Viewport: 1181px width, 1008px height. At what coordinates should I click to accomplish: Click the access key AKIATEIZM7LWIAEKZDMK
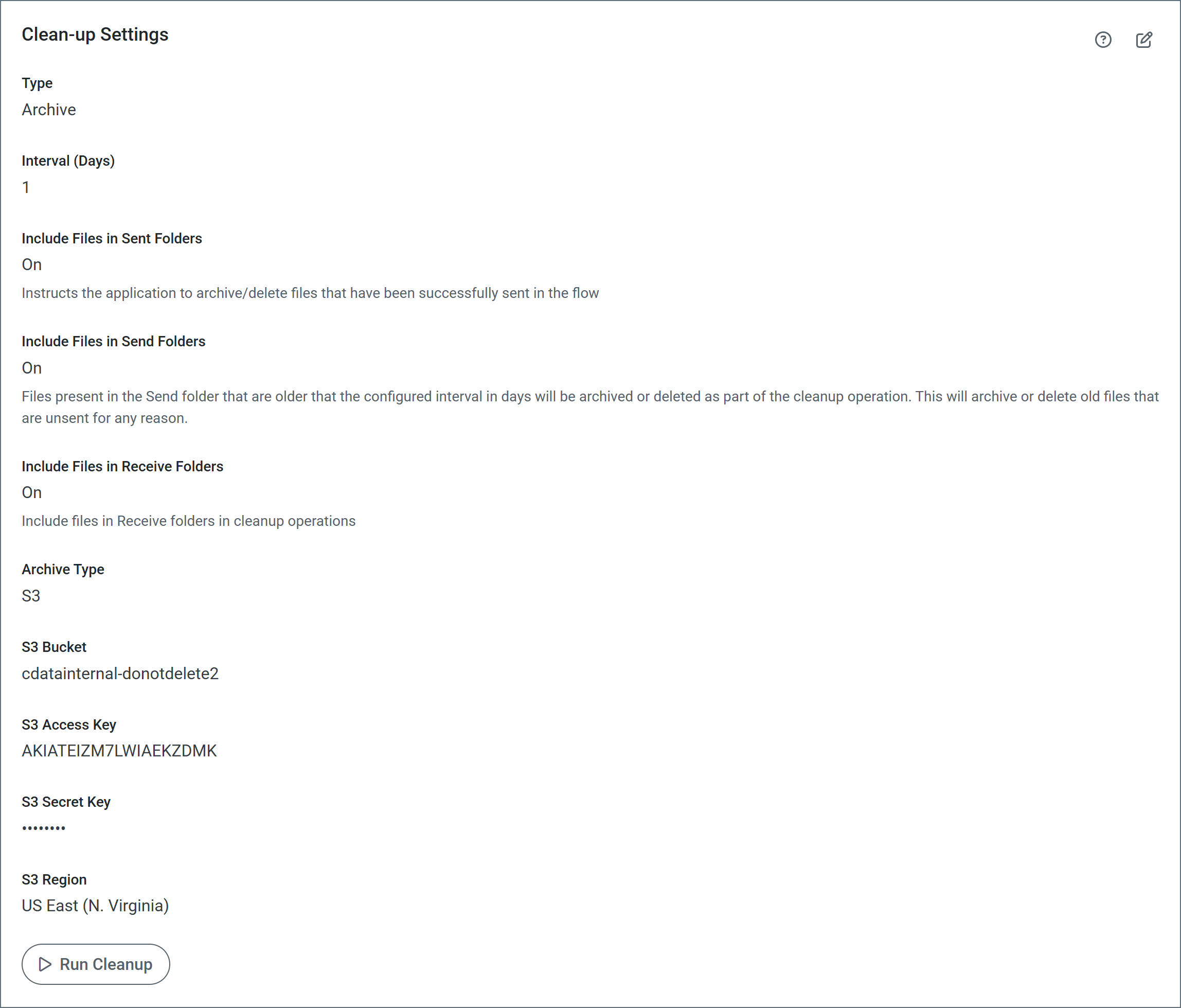pyautogui.click(x=119, y=751)
